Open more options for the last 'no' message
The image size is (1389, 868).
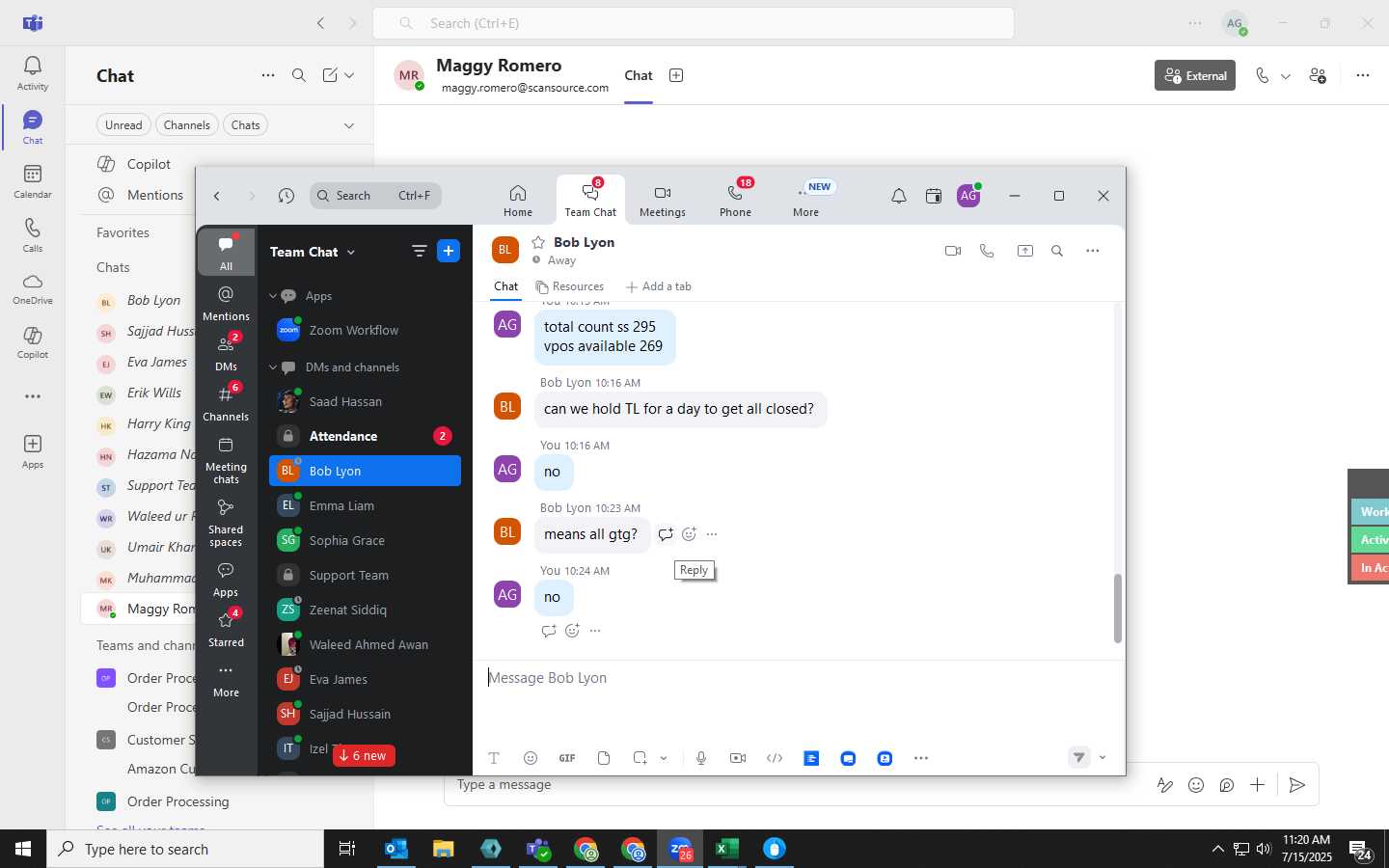[595, 631]
